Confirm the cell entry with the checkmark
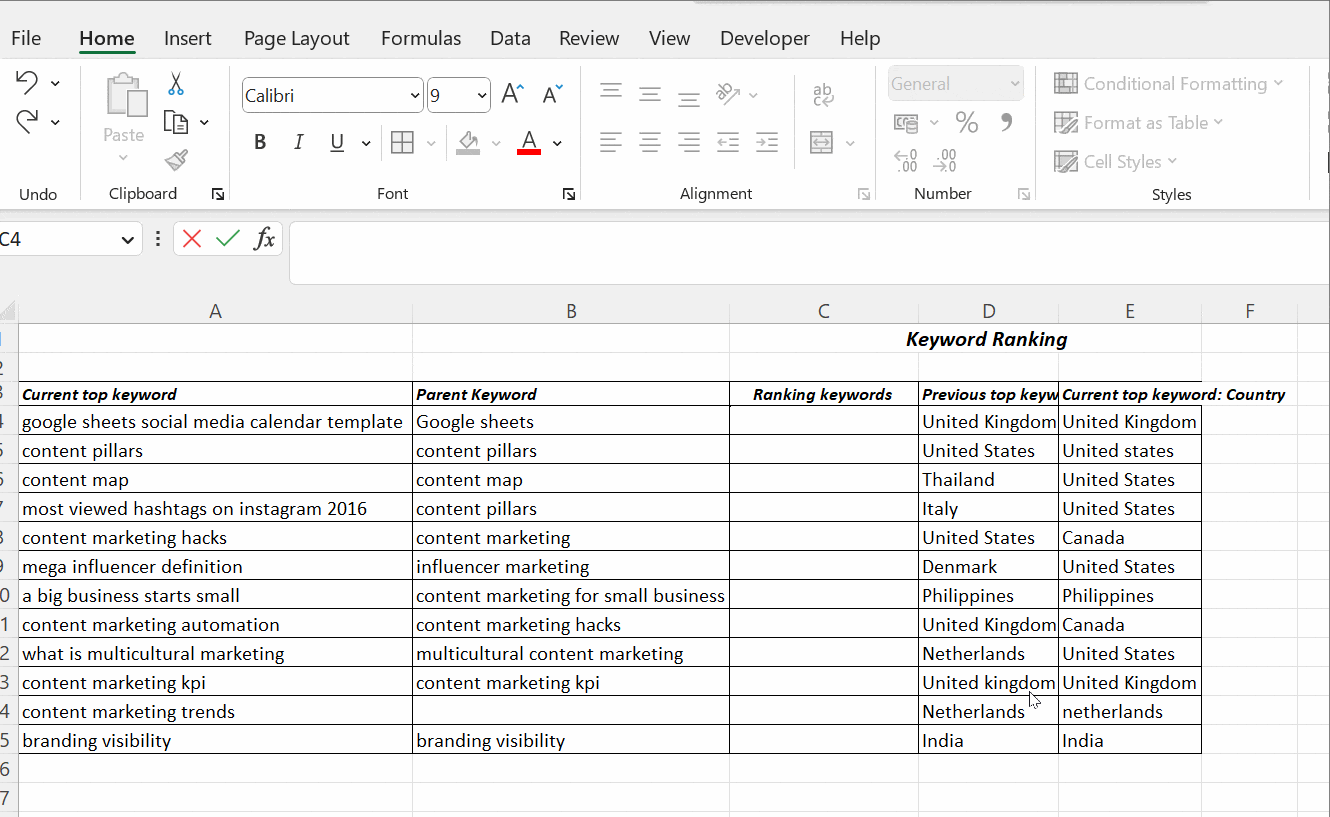The image size is (1330, 817). pyautogui.click(x=227, y=238)
